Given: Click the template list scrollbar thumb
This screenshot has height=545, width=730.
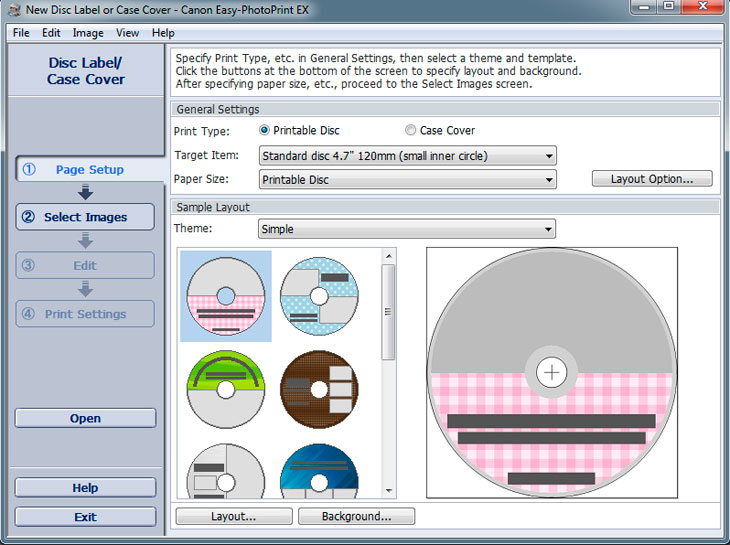Looking at the screenshot, I should pyautogui.click(x=388, y=312).
